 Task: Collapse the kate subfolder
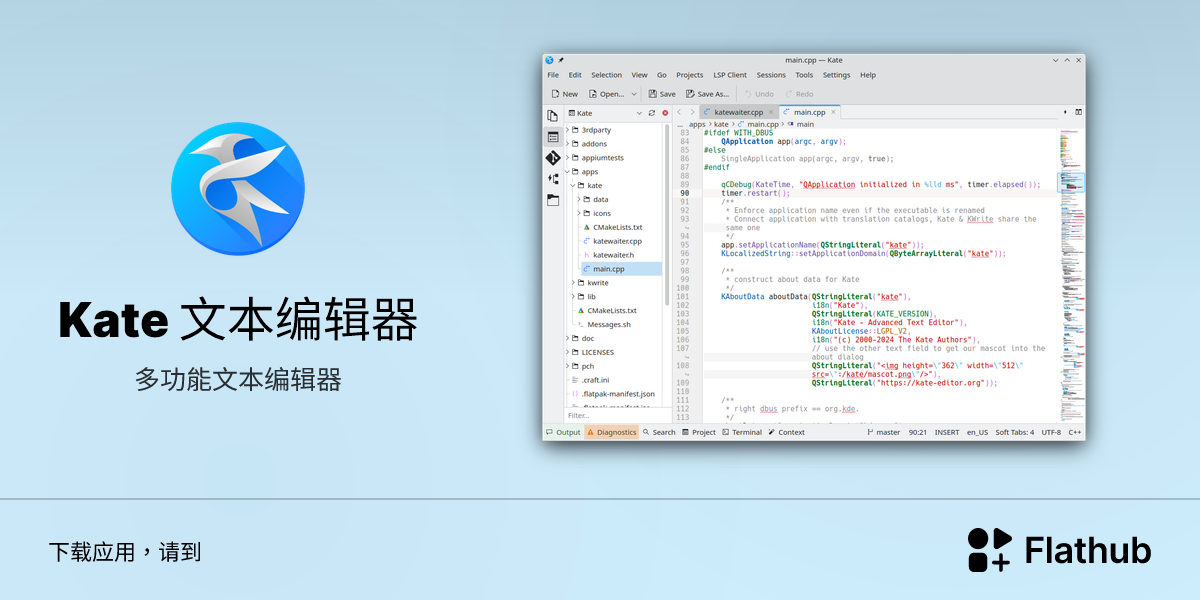point(574,186)
